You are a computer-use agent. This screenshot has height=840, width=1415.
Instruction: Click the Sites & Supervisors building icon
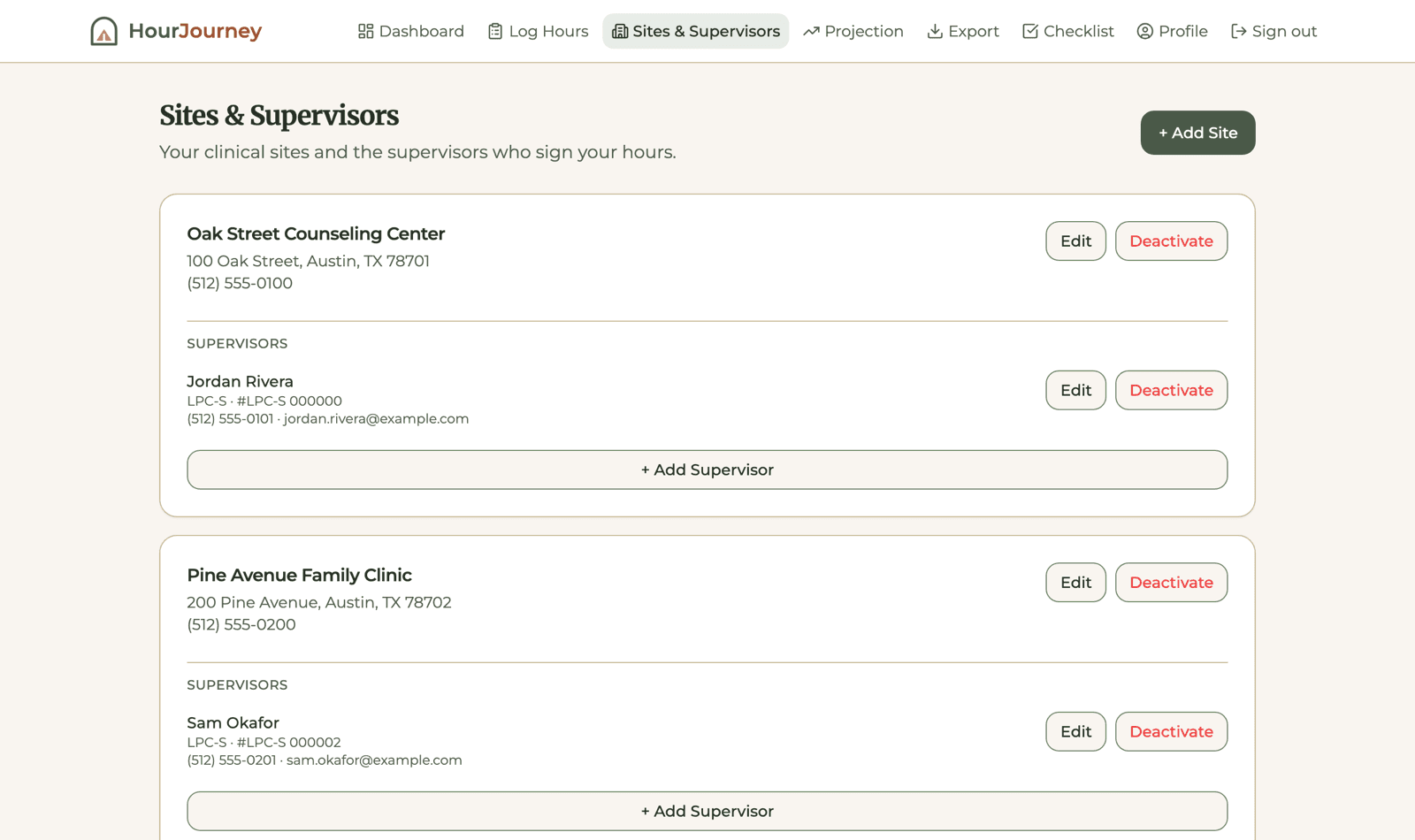click(x=620, y=31)
